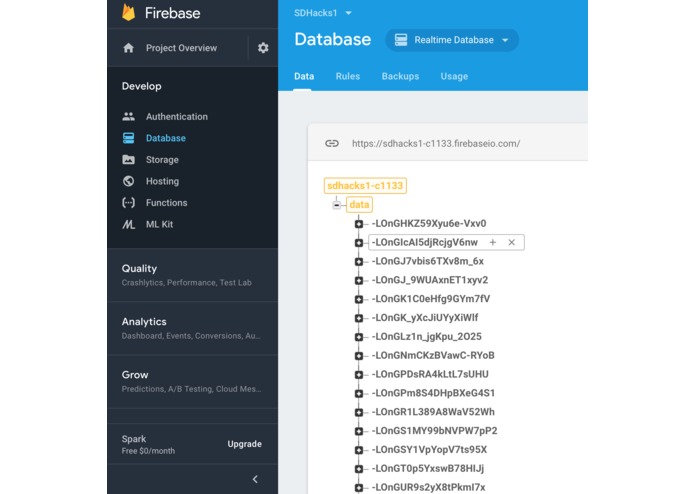Viewport: 695px width, 494px height.
Task: Click the firebaseio.com database URL
Action: [436, 144]
